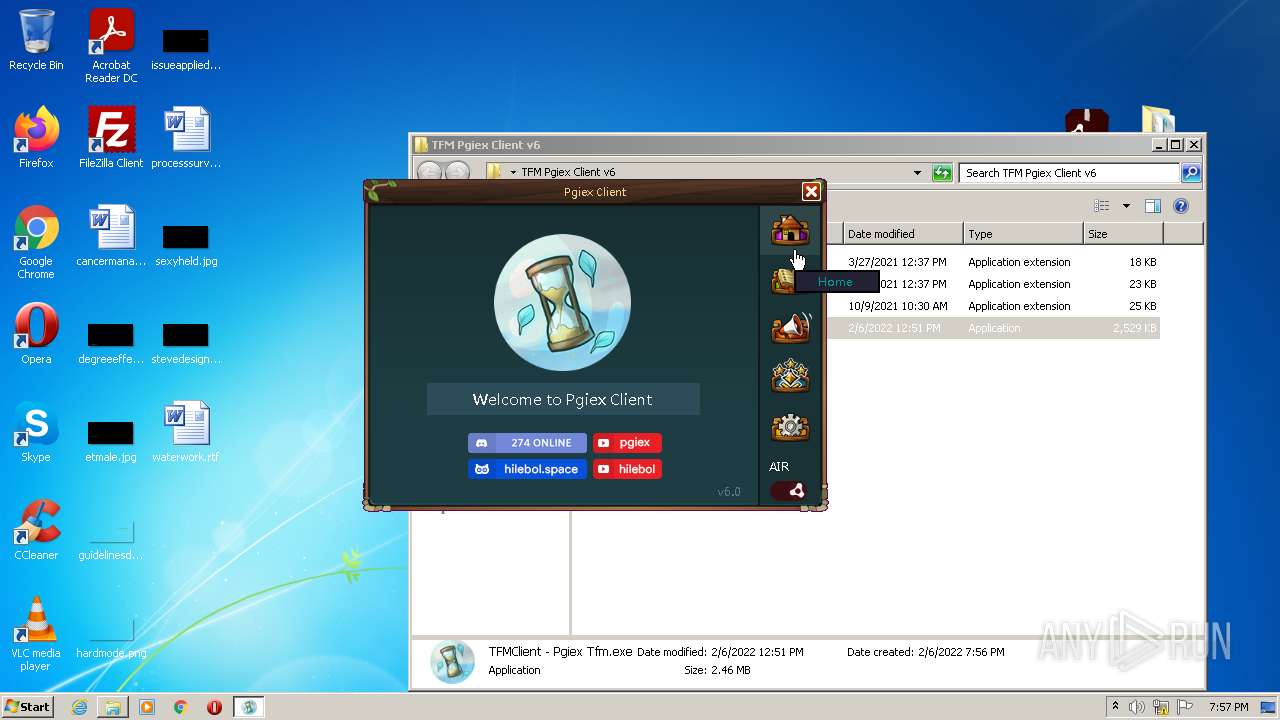Open the hilebol YouTube link
1280x720 pixels.
(627, 469)
